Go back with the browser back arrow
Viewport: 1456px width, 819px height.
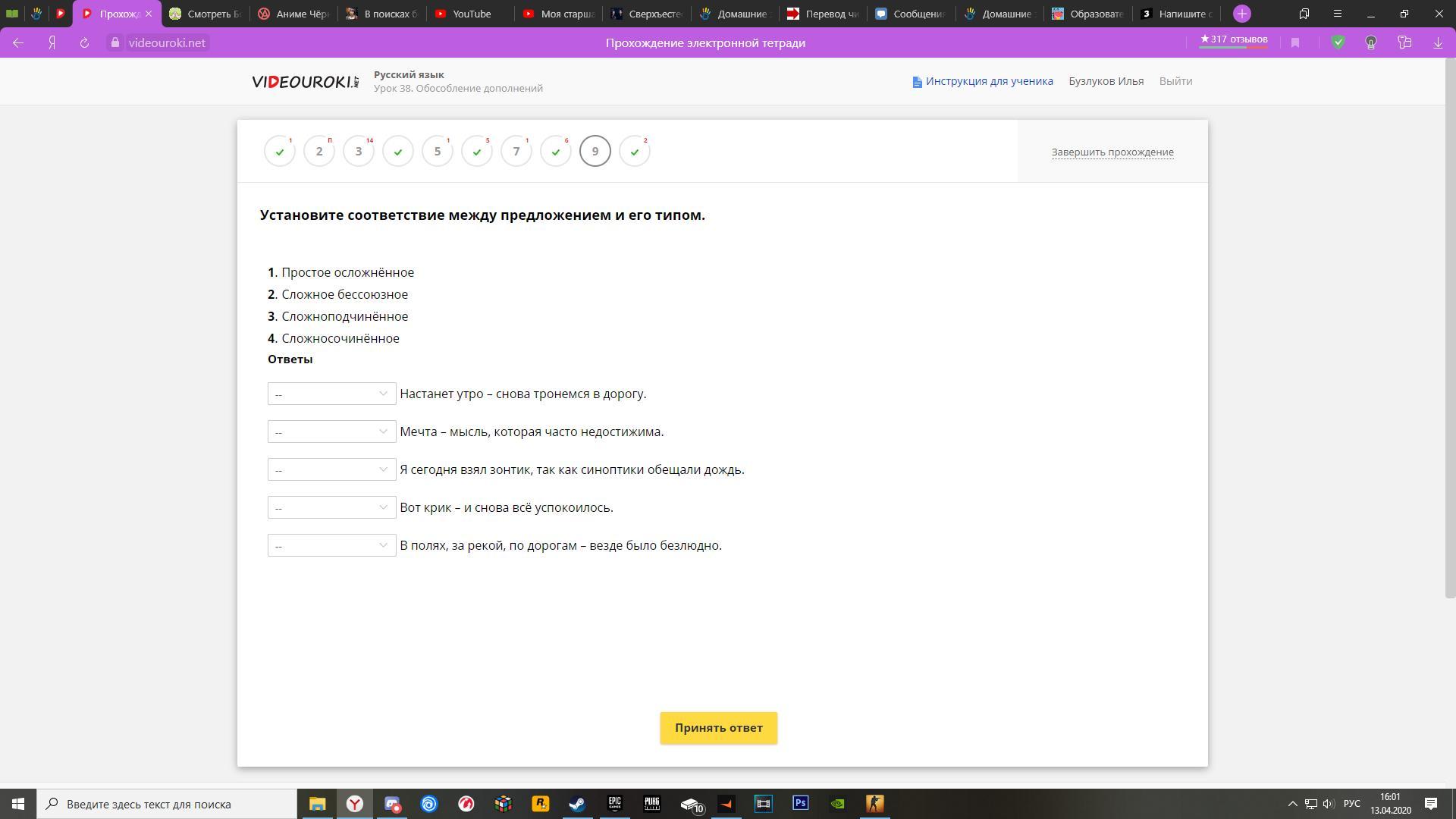18,43
